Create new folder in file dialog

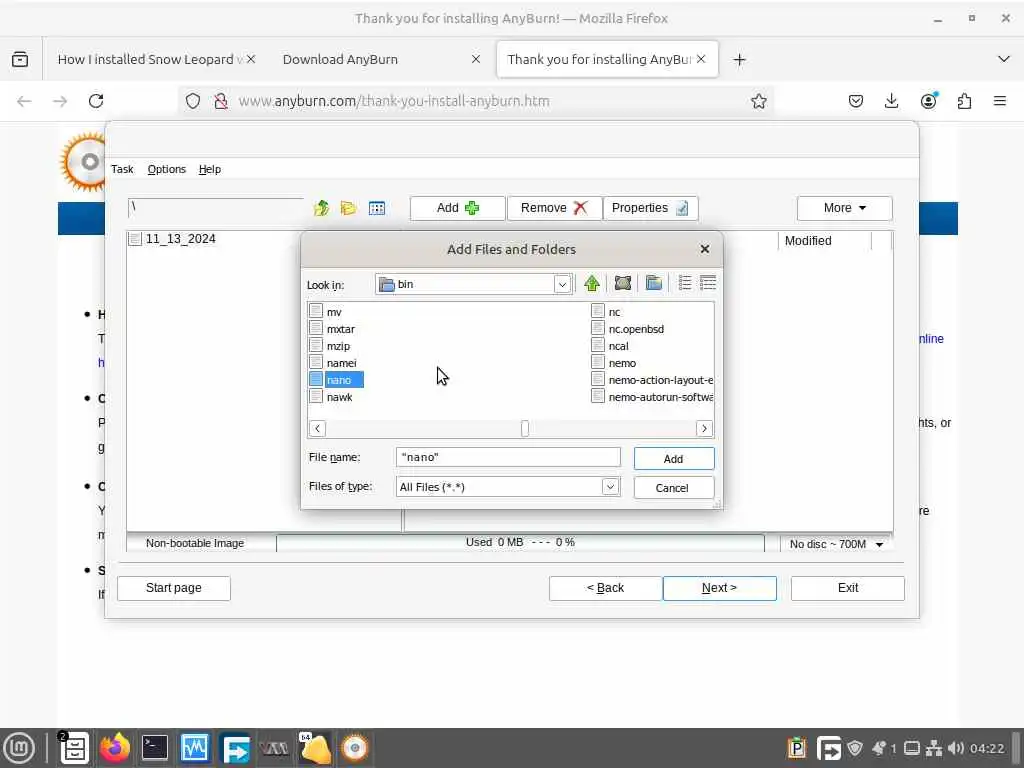click(653, 283)
